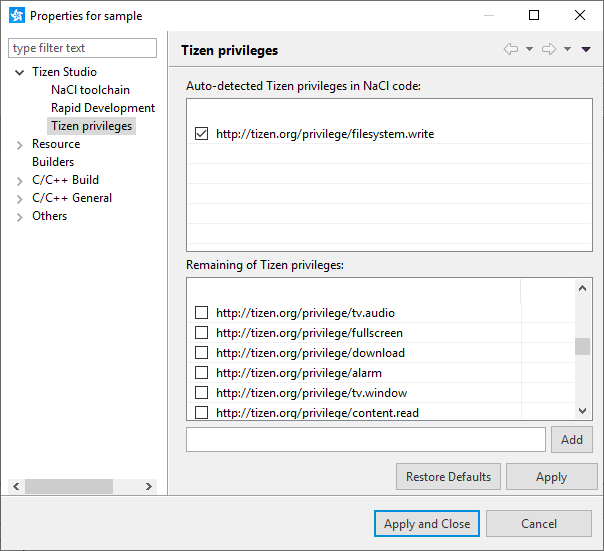
Task: Expand the C/C++ Build node
Action: coord(20,180)
